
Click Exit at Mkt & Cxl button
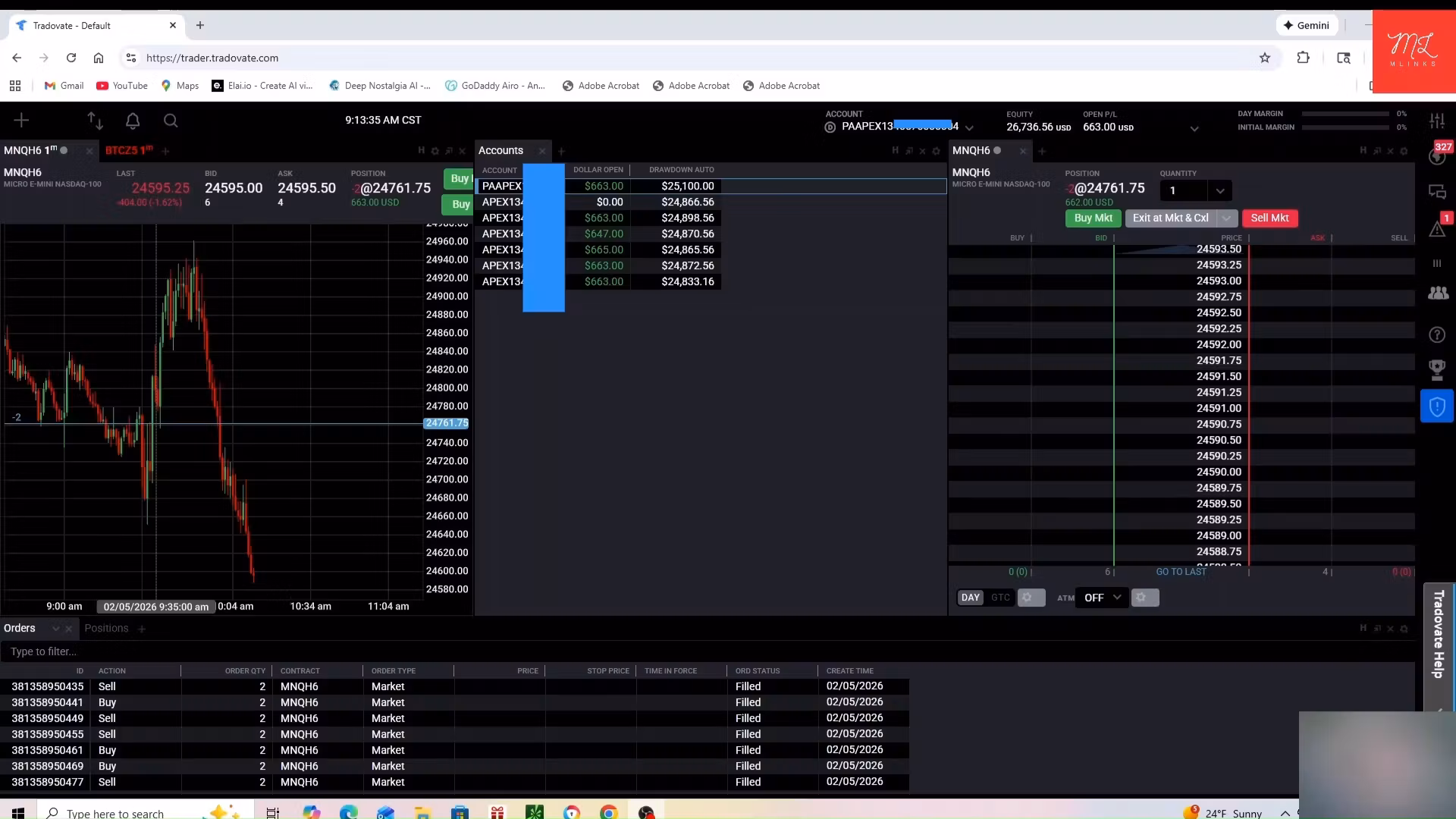1170,218
